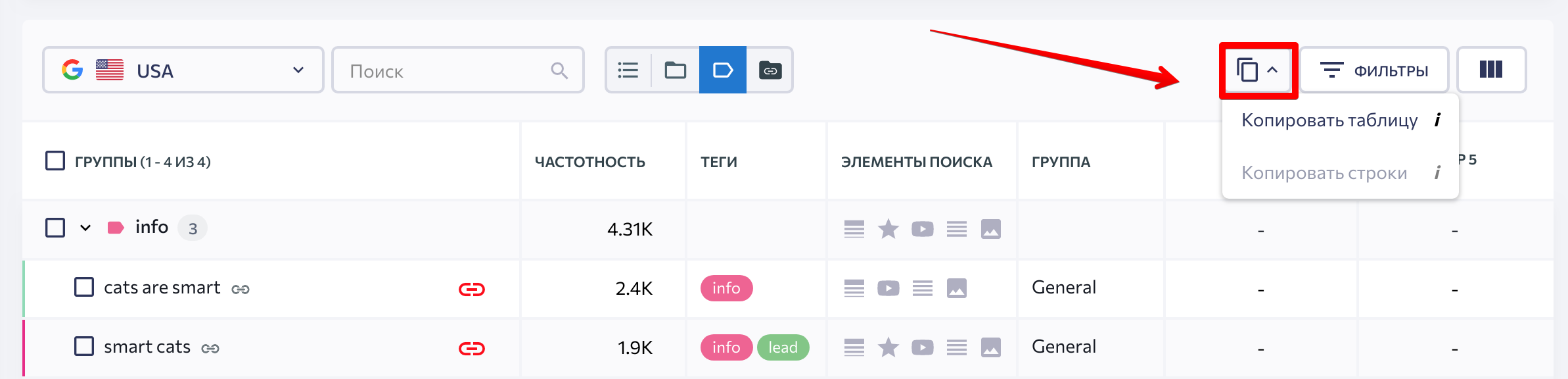Viewport: 1568px width, 379px height.
Task: Click 2.4K frequency value
Action: (x=634, y=288)
